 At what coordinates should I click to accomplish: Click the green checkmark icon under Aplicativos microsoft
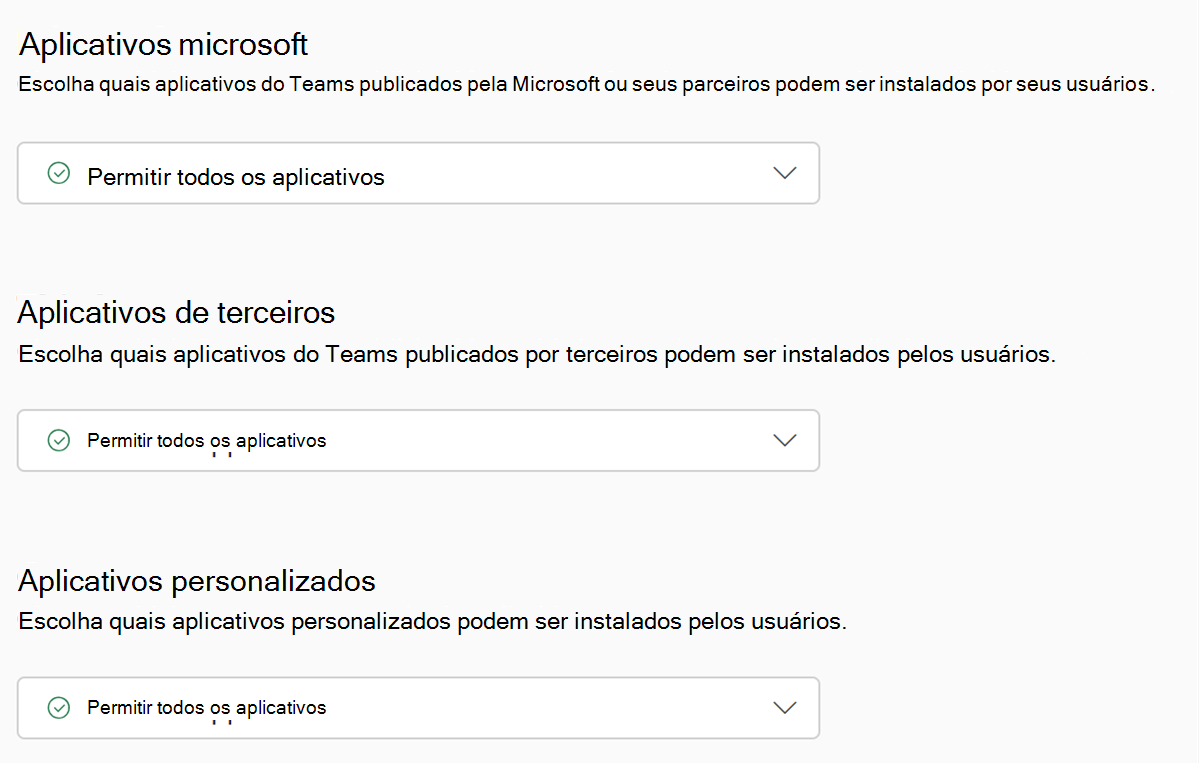point(59,174)
